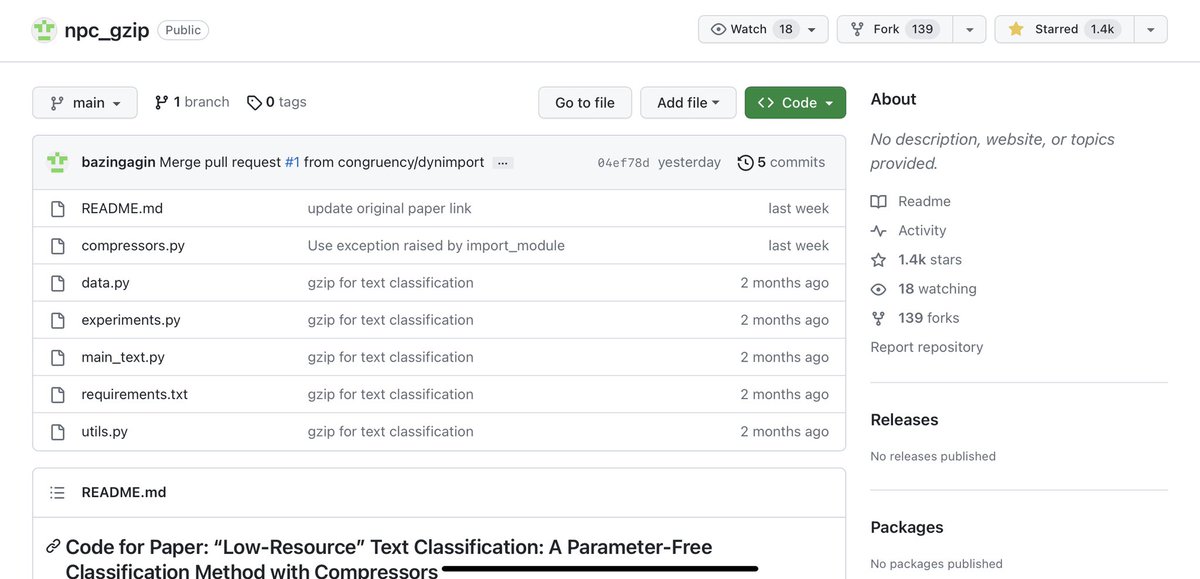Open the 5 commits history link

pyautogui.click(x=781, y=162)
